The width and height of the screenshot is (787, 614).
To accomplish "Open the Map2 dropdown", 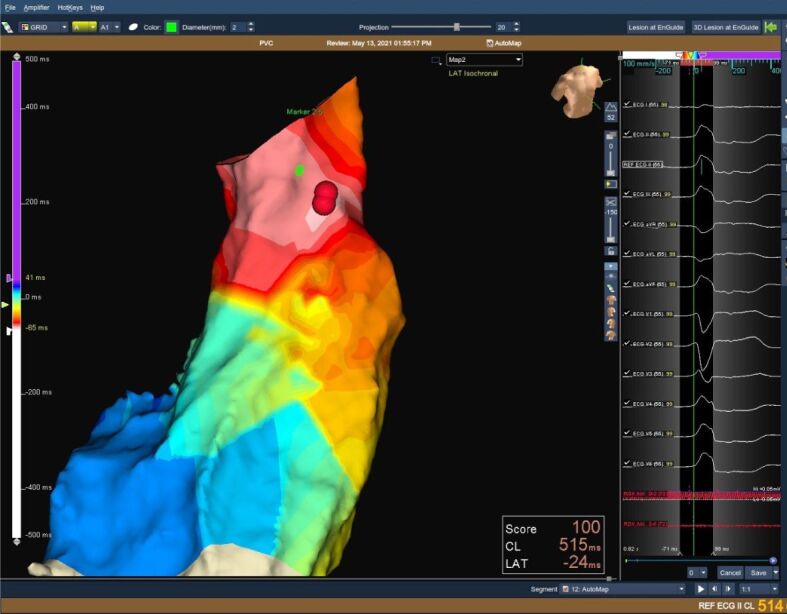I will tap(484, 60).
